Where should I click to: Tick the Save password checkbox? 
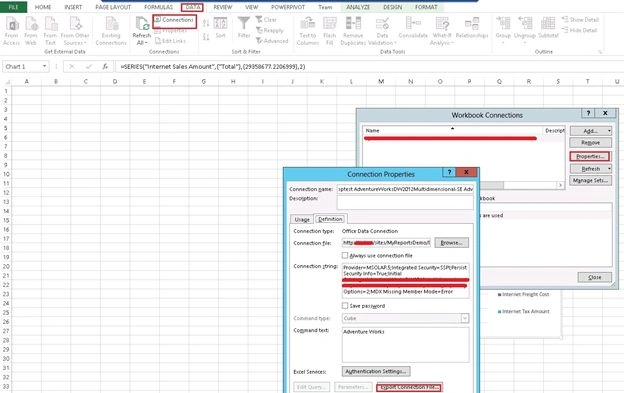click(345, 305)
